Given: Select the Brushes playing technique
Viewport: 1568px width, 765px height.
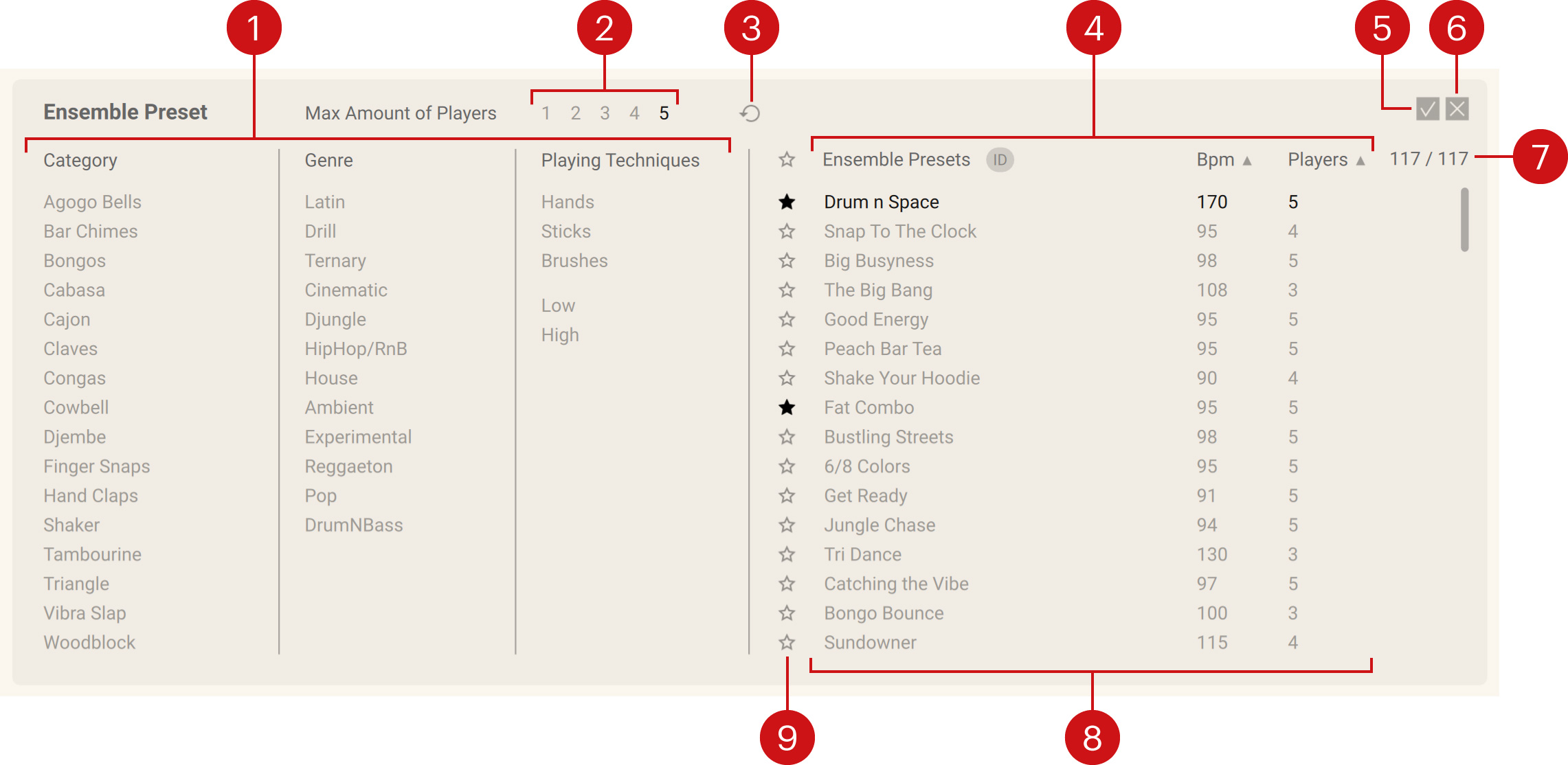Looking at the screenshot, I should tap(574, 261).
